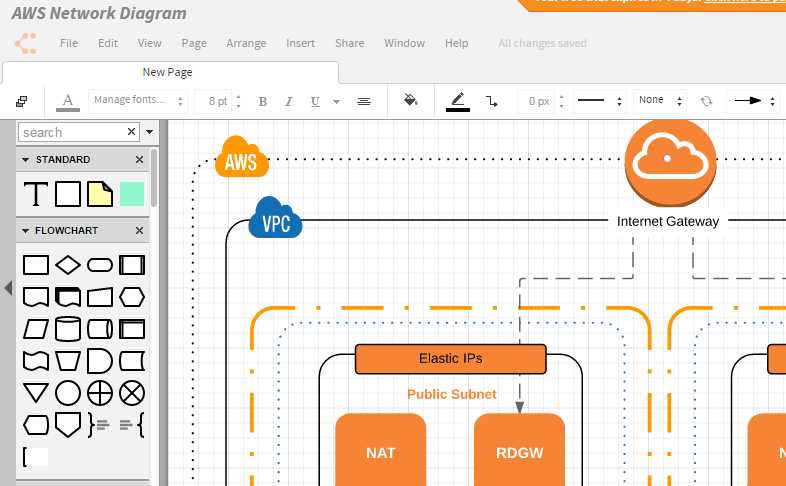Screen dimensions: 786x486
Task: Select the Text shape tool
Action: pyautogui.click(x=36, y=194)
